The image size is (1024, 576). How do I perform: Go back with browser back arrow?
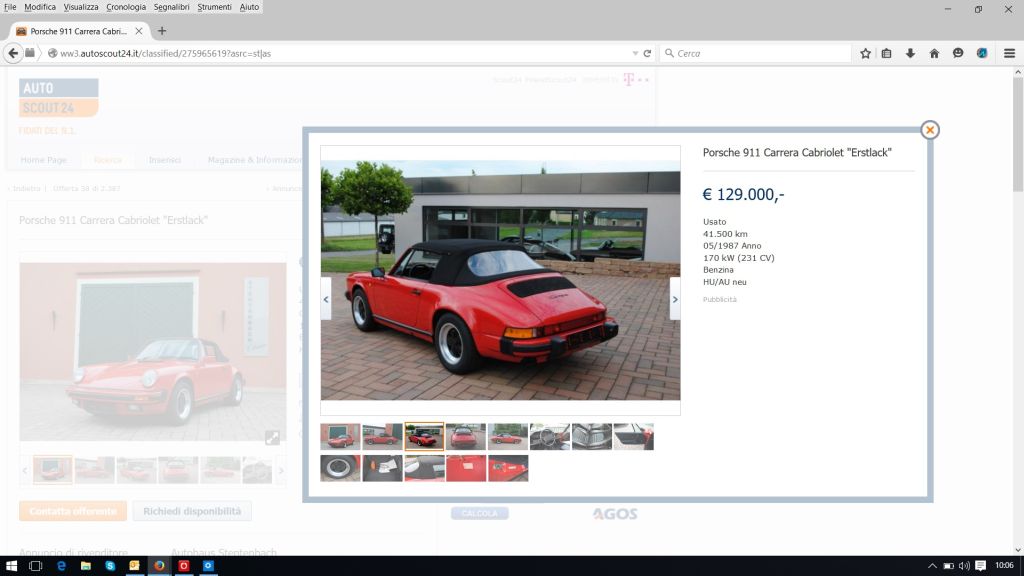[x=13, y=53]
